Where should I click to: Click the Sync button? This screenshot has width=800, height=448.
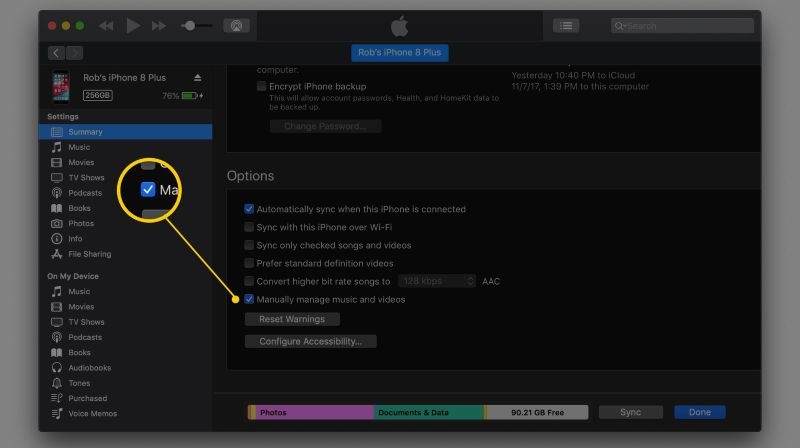[x=630, y=412]
